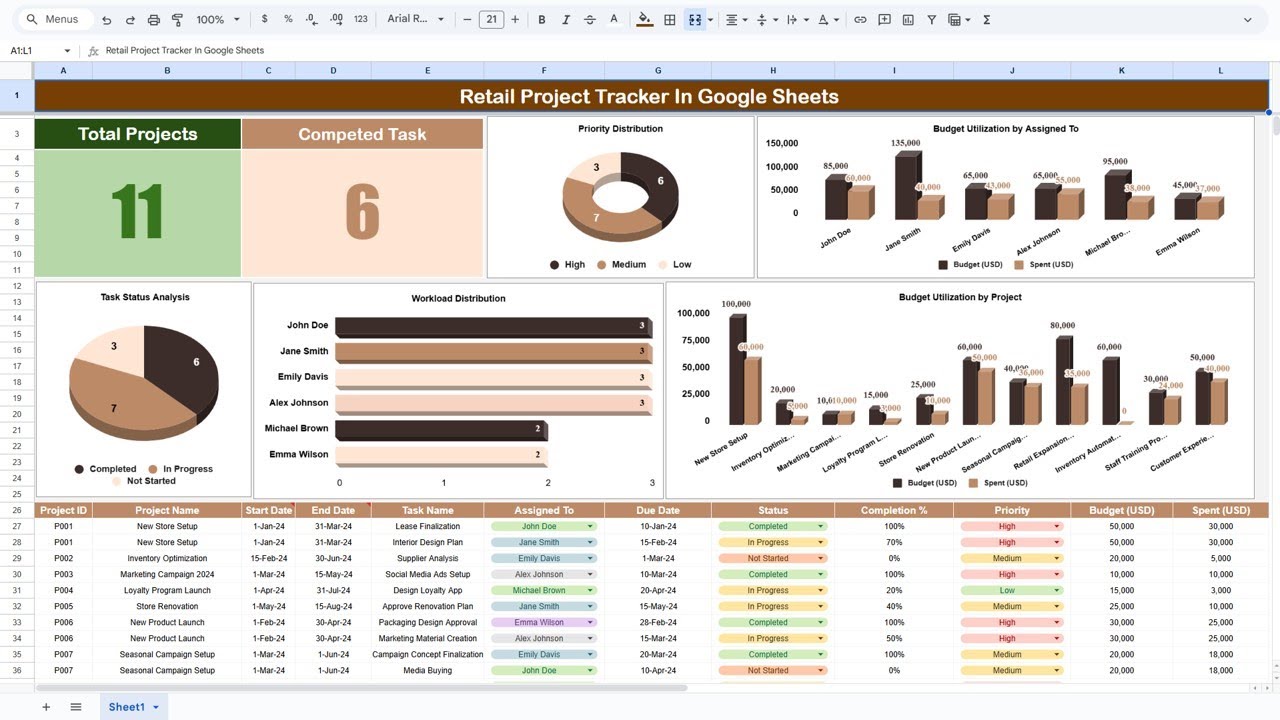Click the Create a filter icon
Screen dimensions: 1280x720
pos(932,19)
